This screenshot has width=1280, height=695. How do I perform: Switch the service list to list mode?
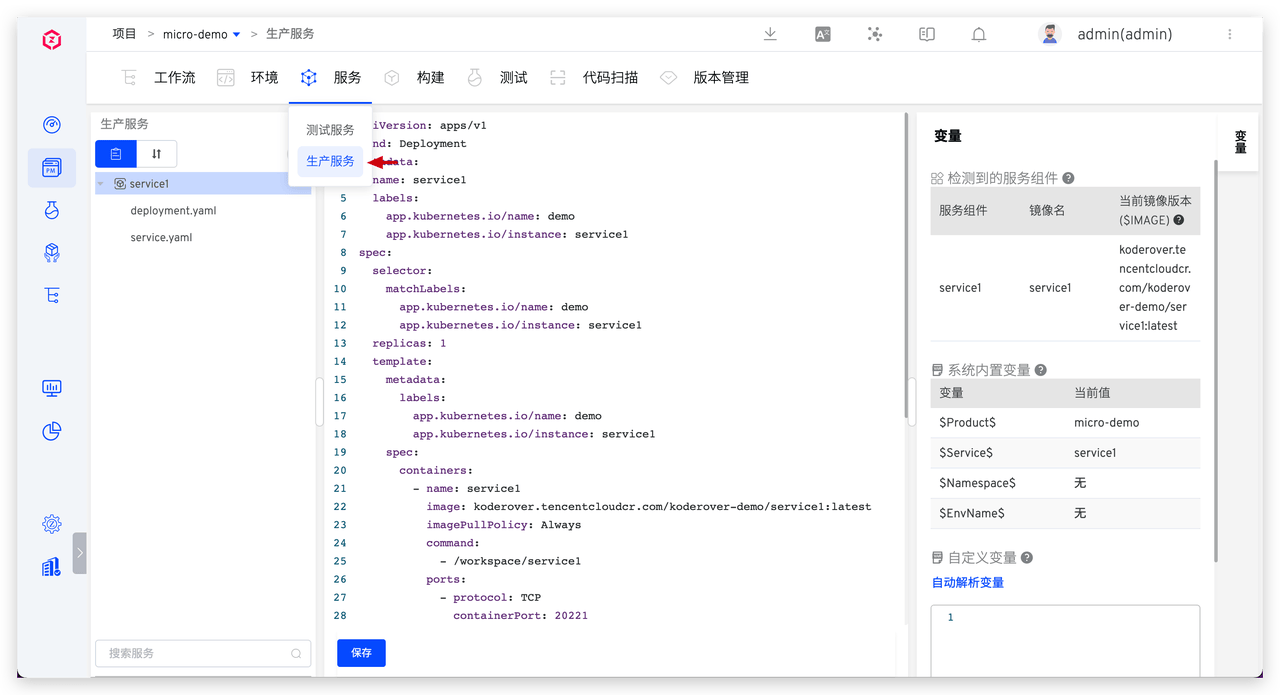115,154
